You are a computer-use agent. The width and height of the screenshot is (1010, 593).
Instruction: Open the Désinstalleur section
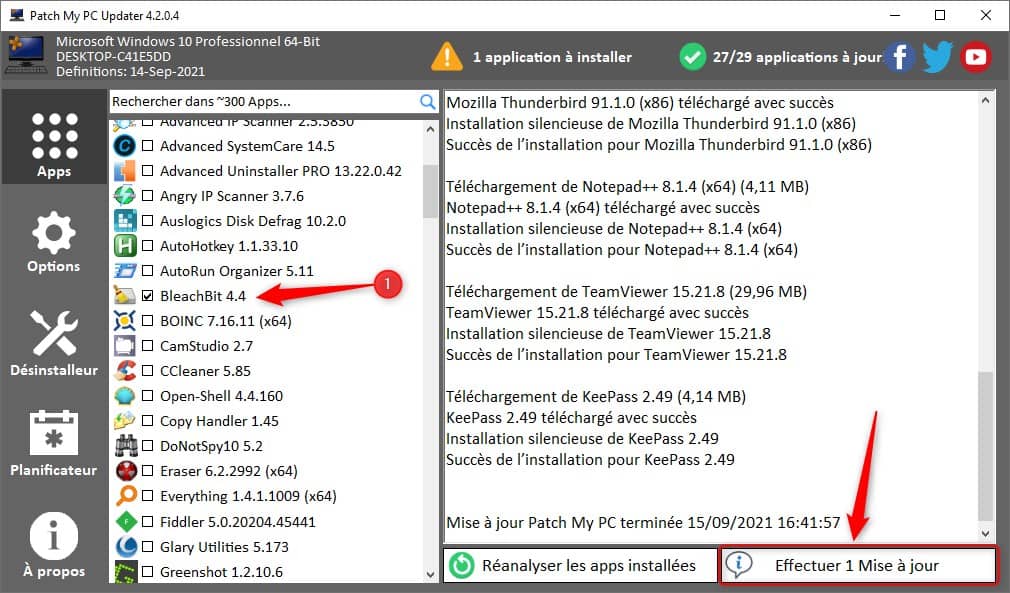pyautogui.click(x=54, y=343)
